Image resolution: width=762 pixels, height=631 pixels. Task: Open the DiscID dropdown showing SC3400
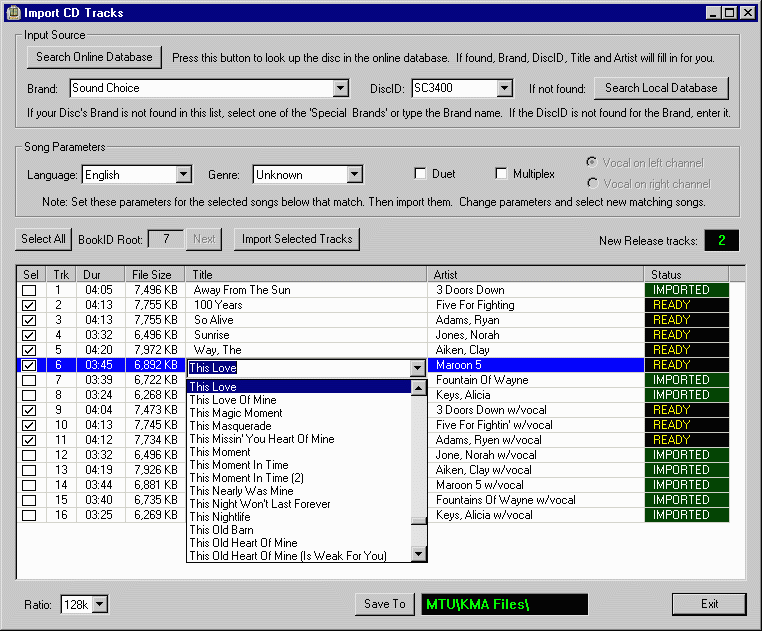coord(504,88)
